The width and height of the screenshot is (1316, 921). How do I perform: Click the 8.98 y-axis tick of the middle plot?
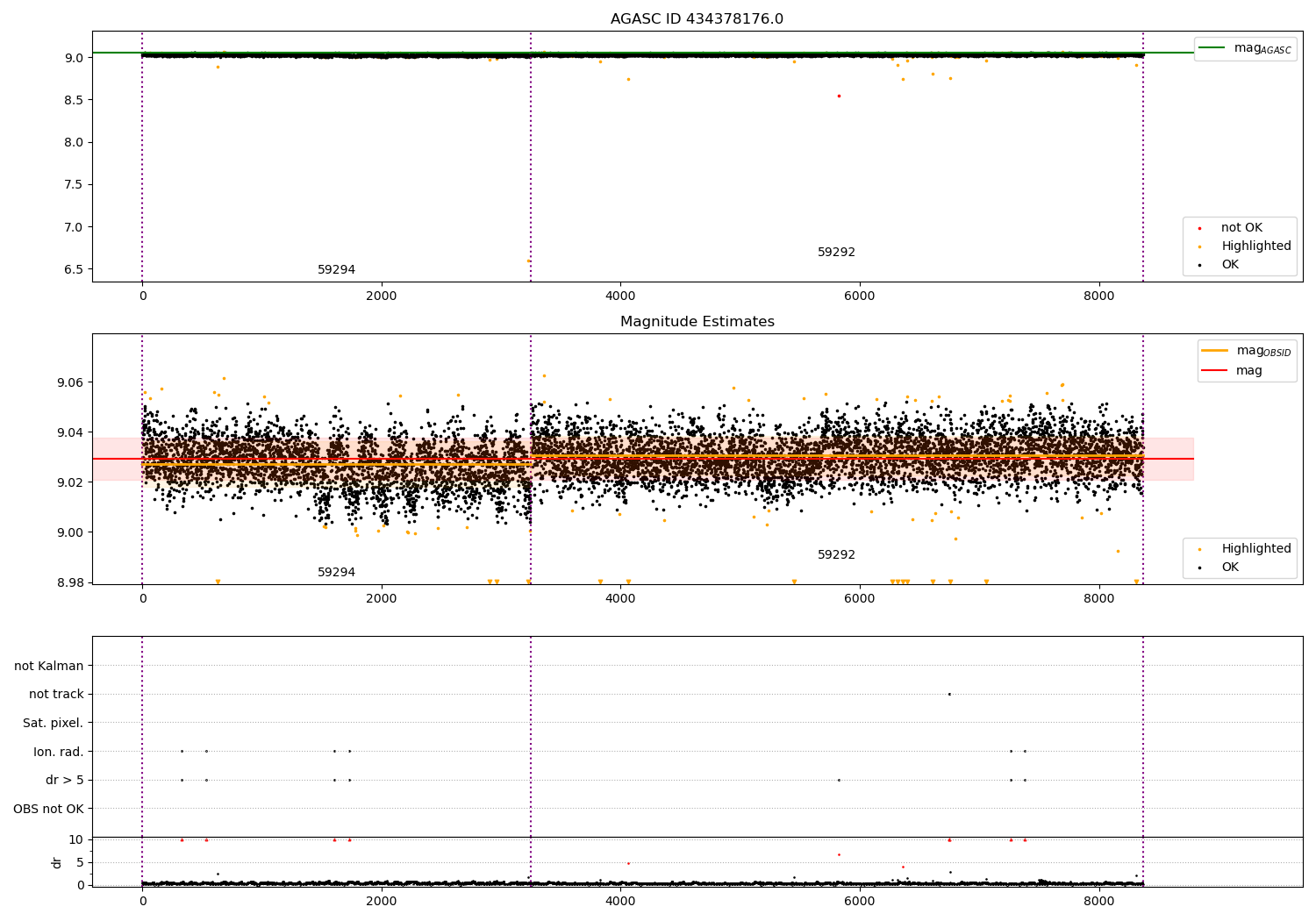[70, 582]
